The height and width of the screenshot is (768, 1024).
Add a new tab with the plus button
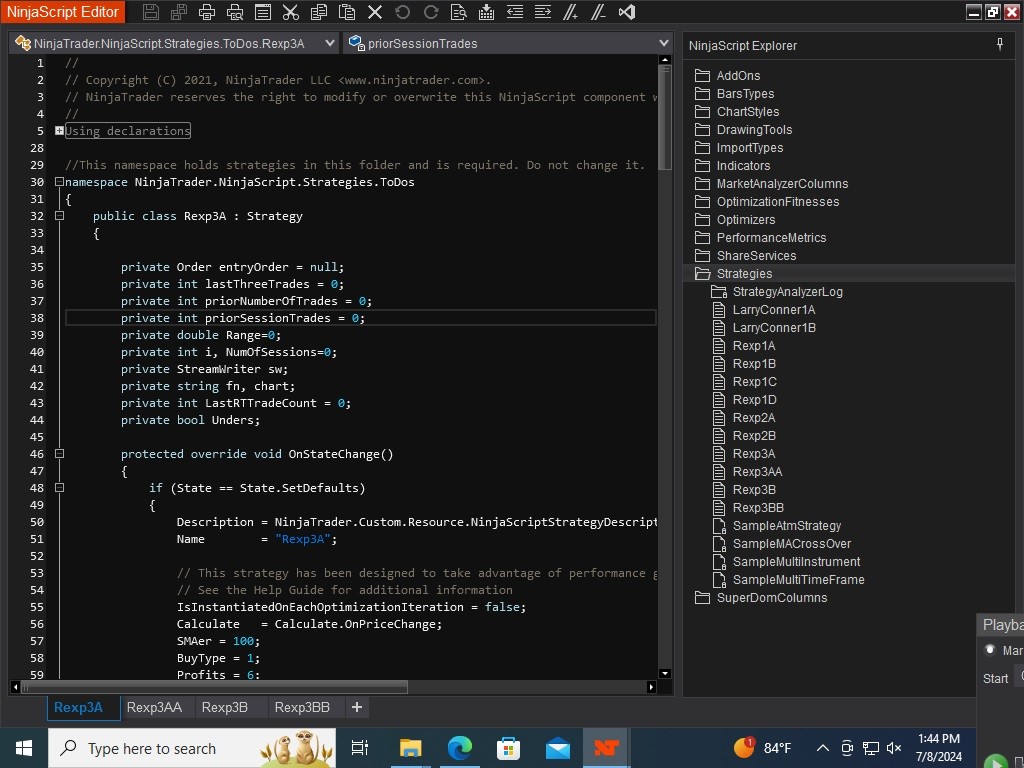click(x=356, y=707)
